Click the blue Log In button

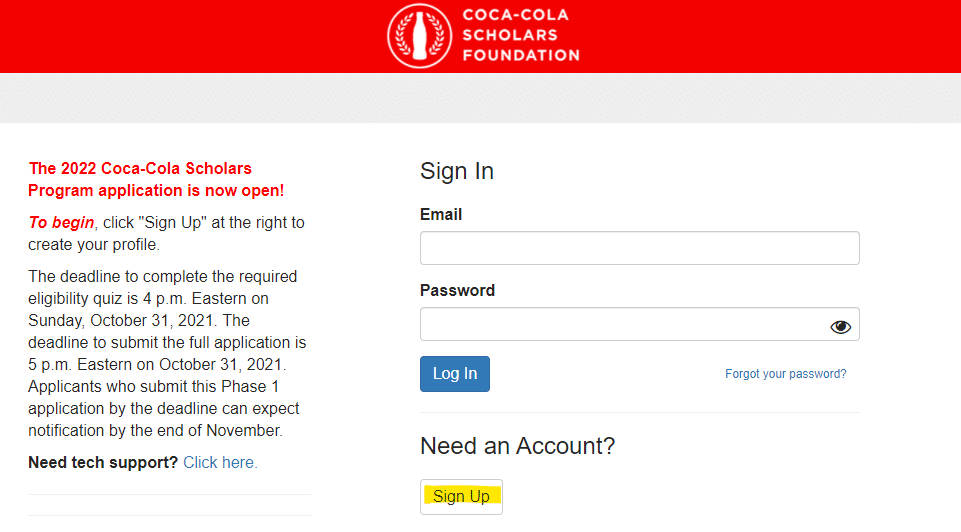[455, 374]
